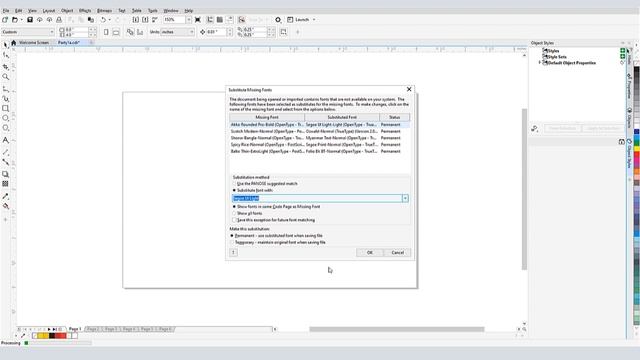Click the Status column header
Image resolution: width=640 pixels, height=360 pixels.
point(394,118)
